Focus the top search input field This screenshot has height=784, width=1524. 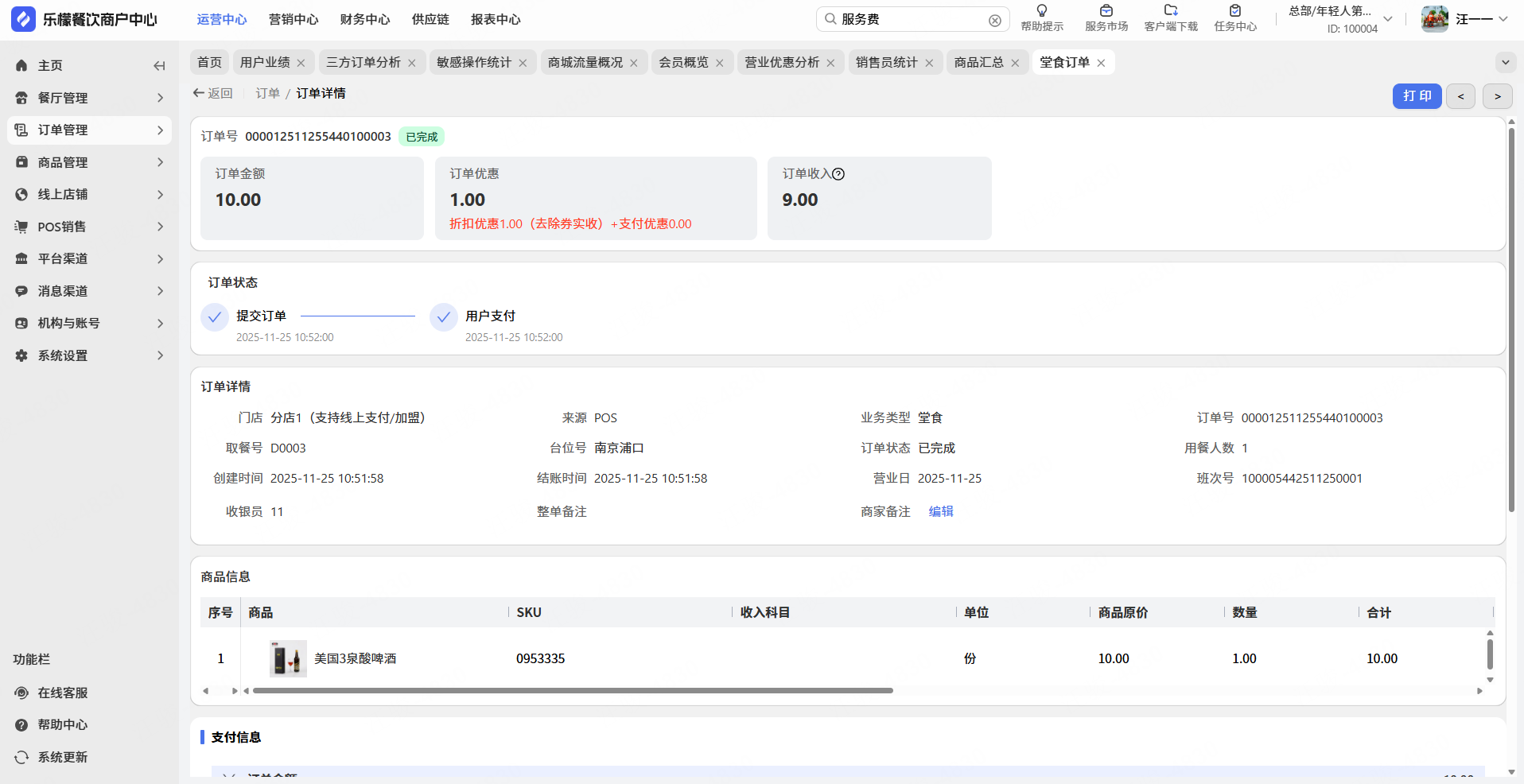point(912,19)
